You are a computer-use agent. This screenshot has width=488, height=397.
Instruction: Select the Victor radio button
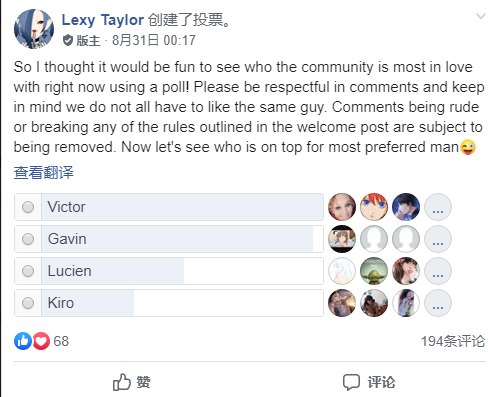click(28, 207)
